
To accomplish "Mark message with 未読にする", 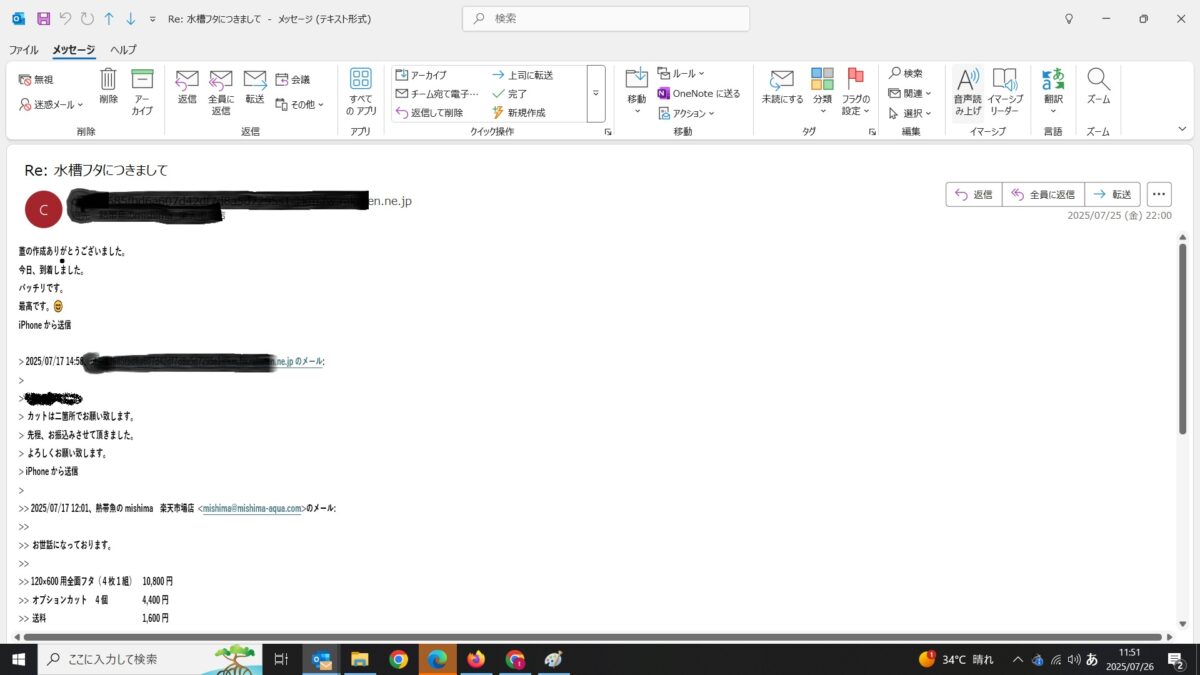I will (x=782, y=87).
